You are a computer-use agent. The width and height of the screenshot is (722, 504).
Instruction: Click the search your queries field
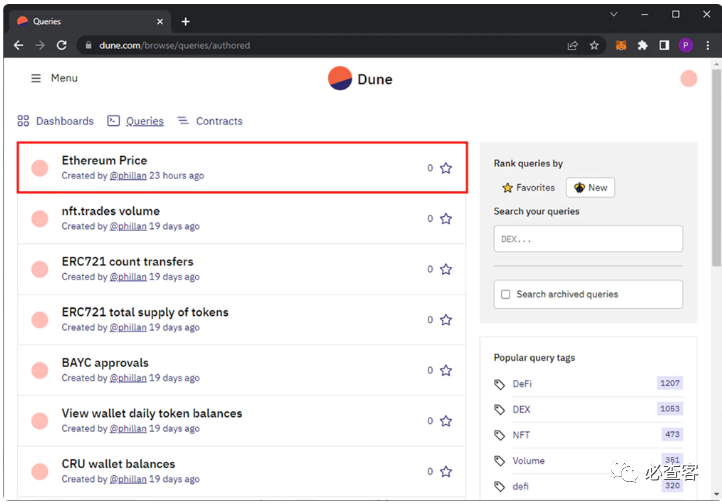588,239
